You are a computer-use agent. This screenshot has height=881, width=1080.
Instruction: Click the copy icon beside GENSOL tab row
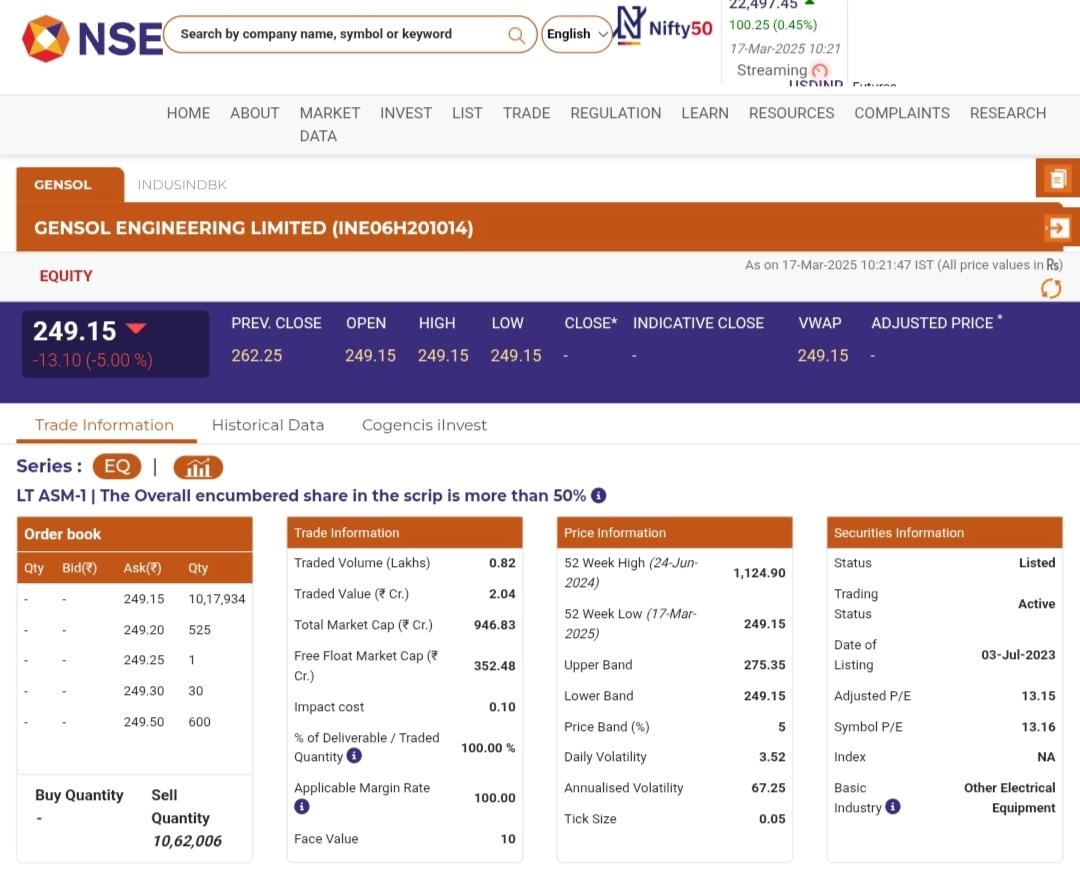tap(1057, 179)
